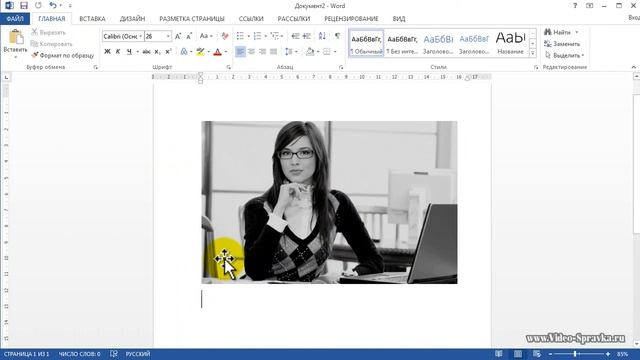Click the sort A-Z icon
Viewport: 640px width, 360px height.
click(322, 36)
